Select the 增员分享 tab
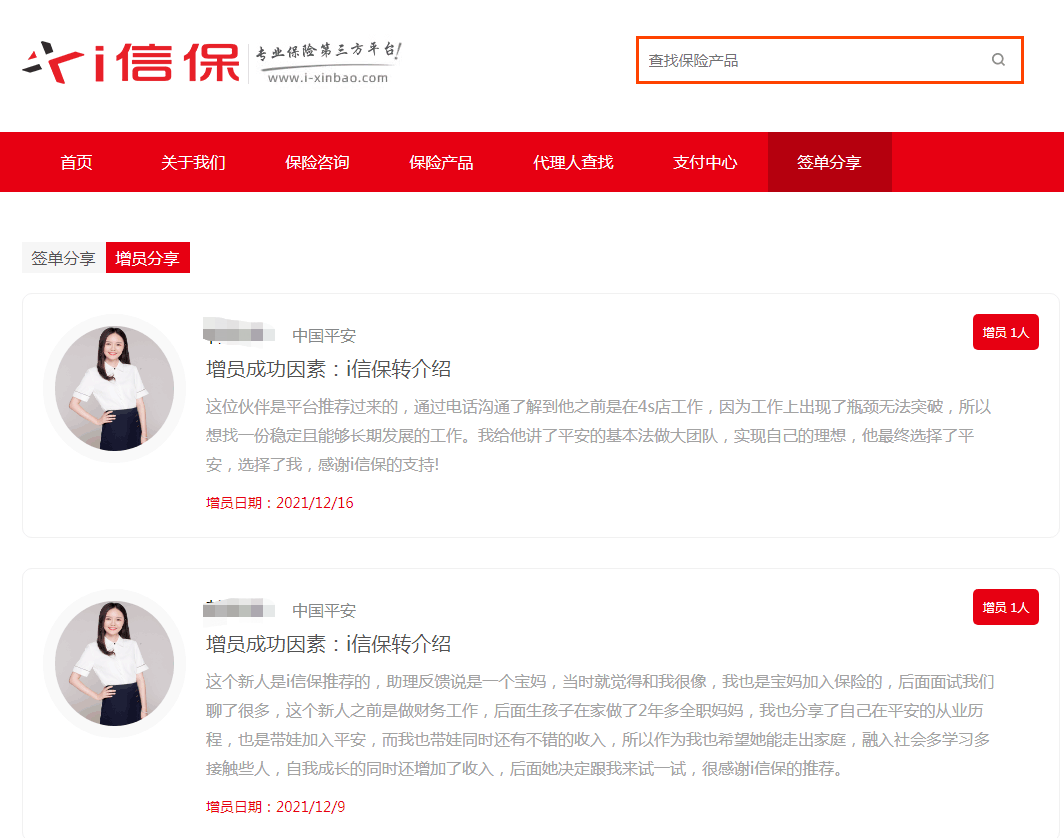This screenshot has width=1064, height=838. click(x=147, y=257)
